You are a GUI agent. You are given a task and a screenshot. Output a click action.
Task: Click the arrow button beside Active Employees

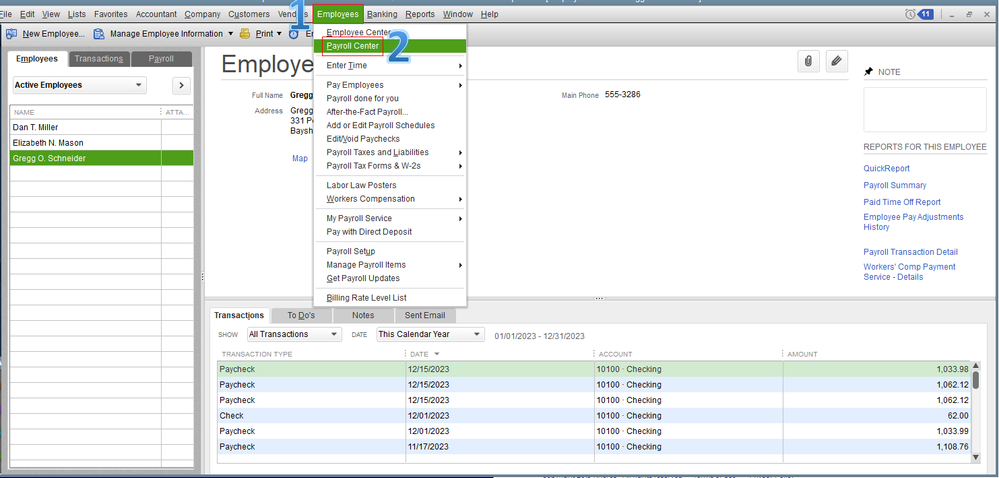(x=182, y=85)
